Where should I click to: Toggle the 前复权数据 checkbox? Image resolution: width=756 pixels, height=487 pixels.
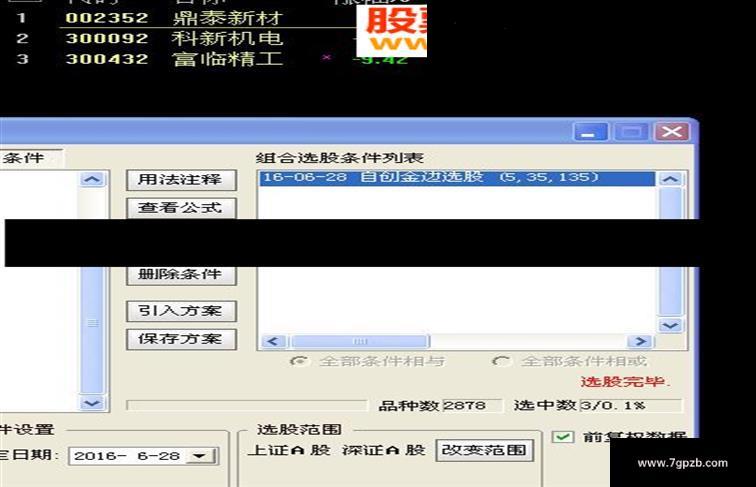click(x=563, y=437)
